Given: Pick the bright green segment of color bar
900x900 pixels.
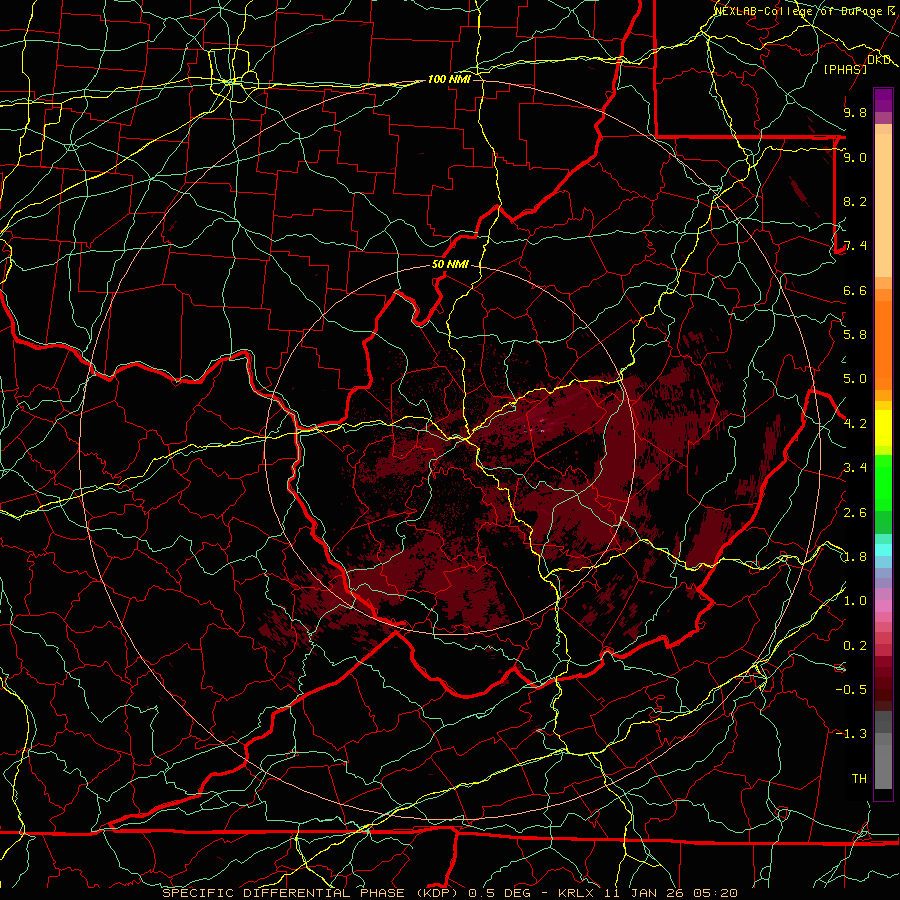Looking at the screenshot, I should (x=883, y=481).
